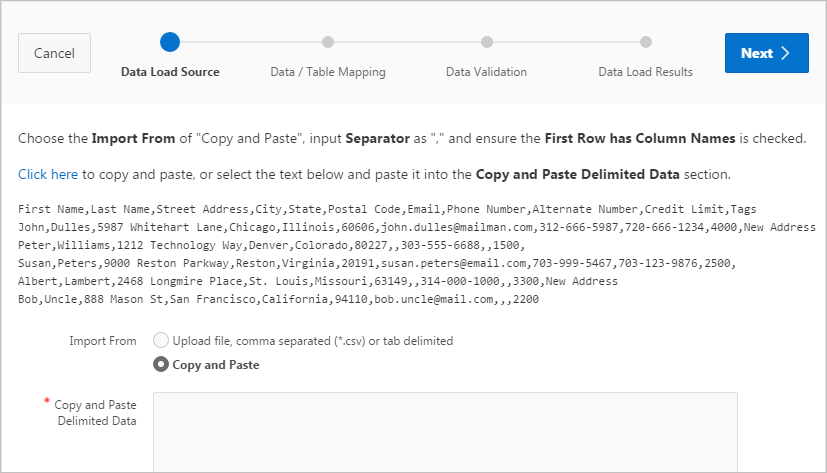Go to the Data Validation step label

tap(487, 72)
